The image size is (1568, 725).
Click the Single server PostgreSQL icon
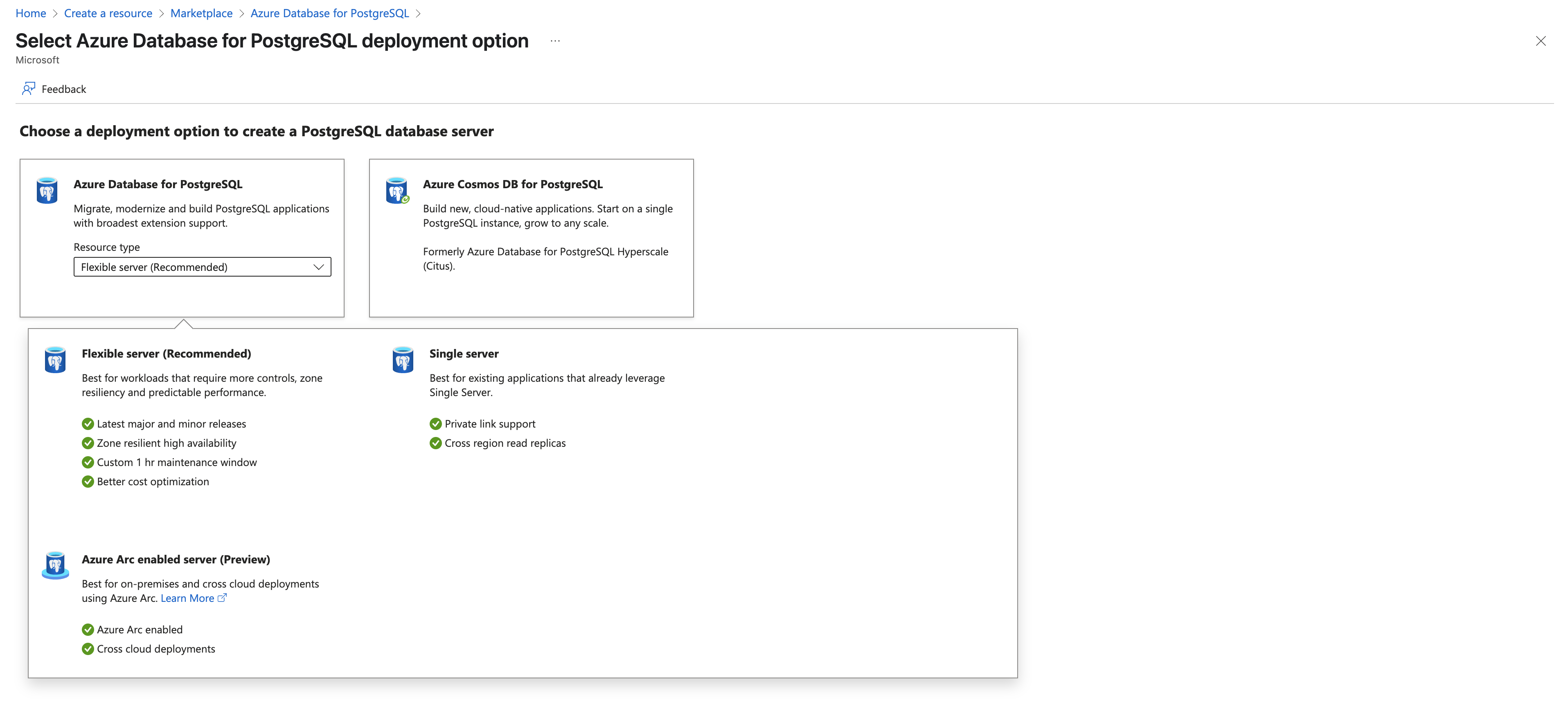coord(402,360)
